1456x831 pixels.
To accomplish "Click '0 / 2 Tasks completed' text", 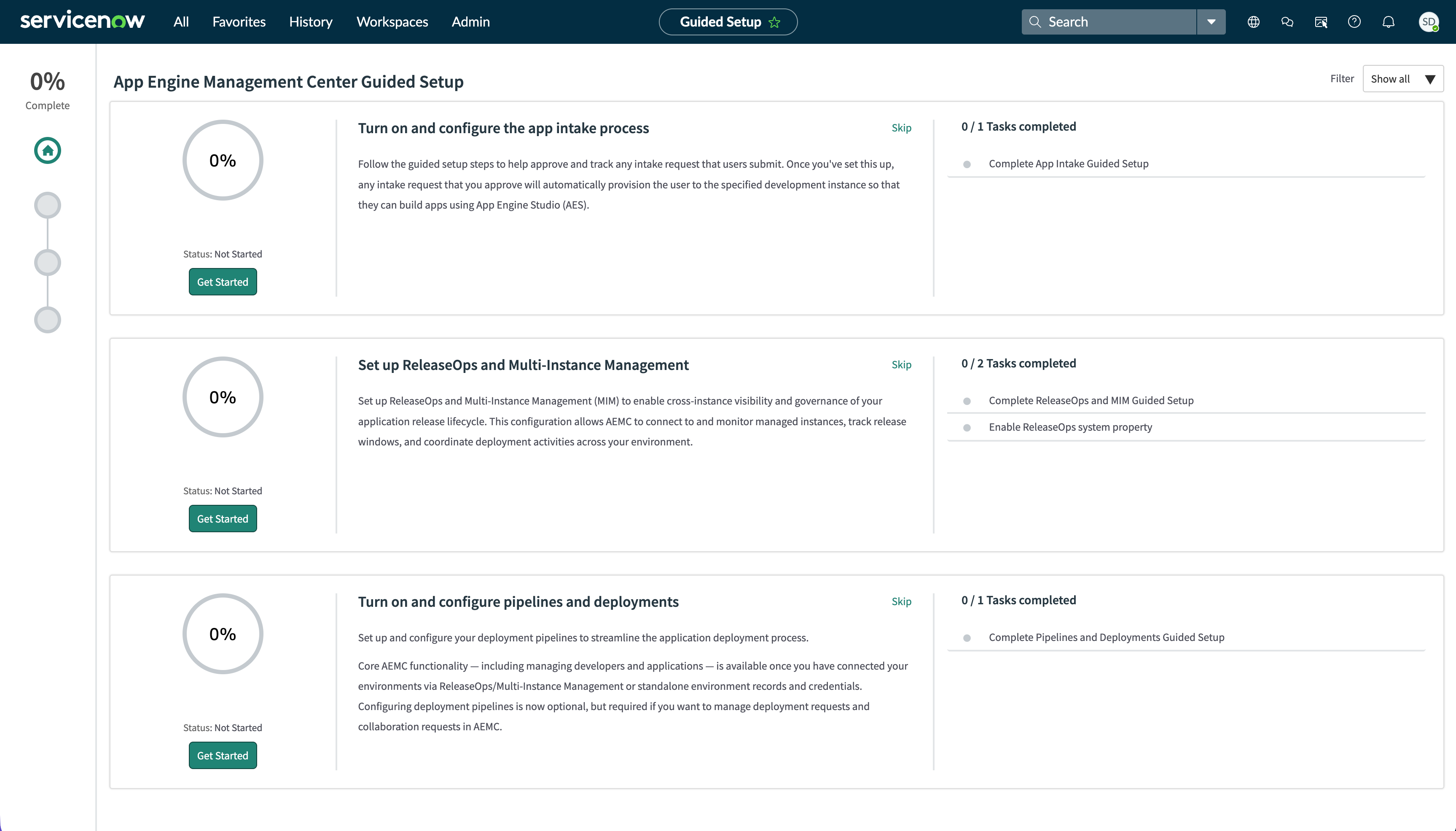I will pyautogui.click(x=1019, y=364).
